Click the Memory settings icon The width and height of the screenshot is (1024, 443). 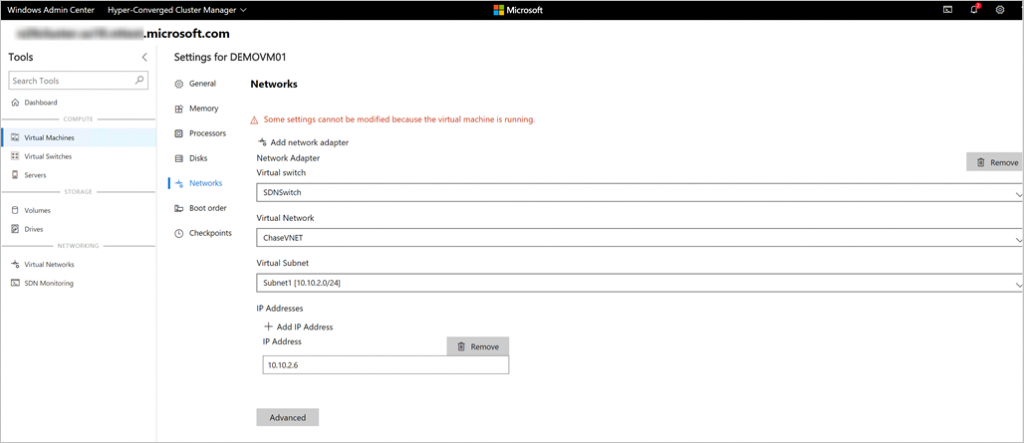click(179, 108)
